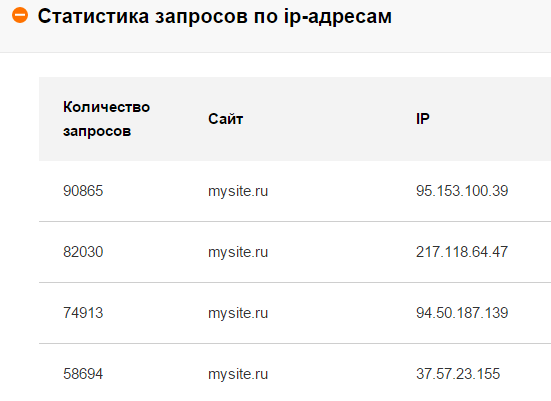This screenshot has height=401, width=551.
Task: Collapse the orange minus icon section
Action: click(20, 15)
